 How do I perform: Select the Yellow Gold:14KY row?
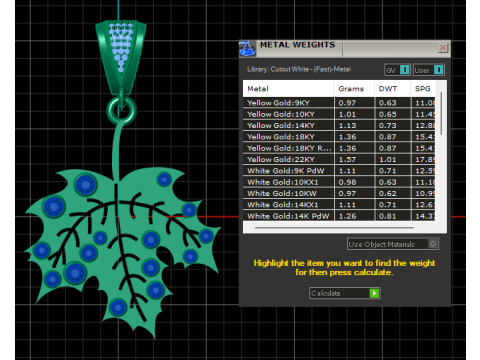click(339, 125)
